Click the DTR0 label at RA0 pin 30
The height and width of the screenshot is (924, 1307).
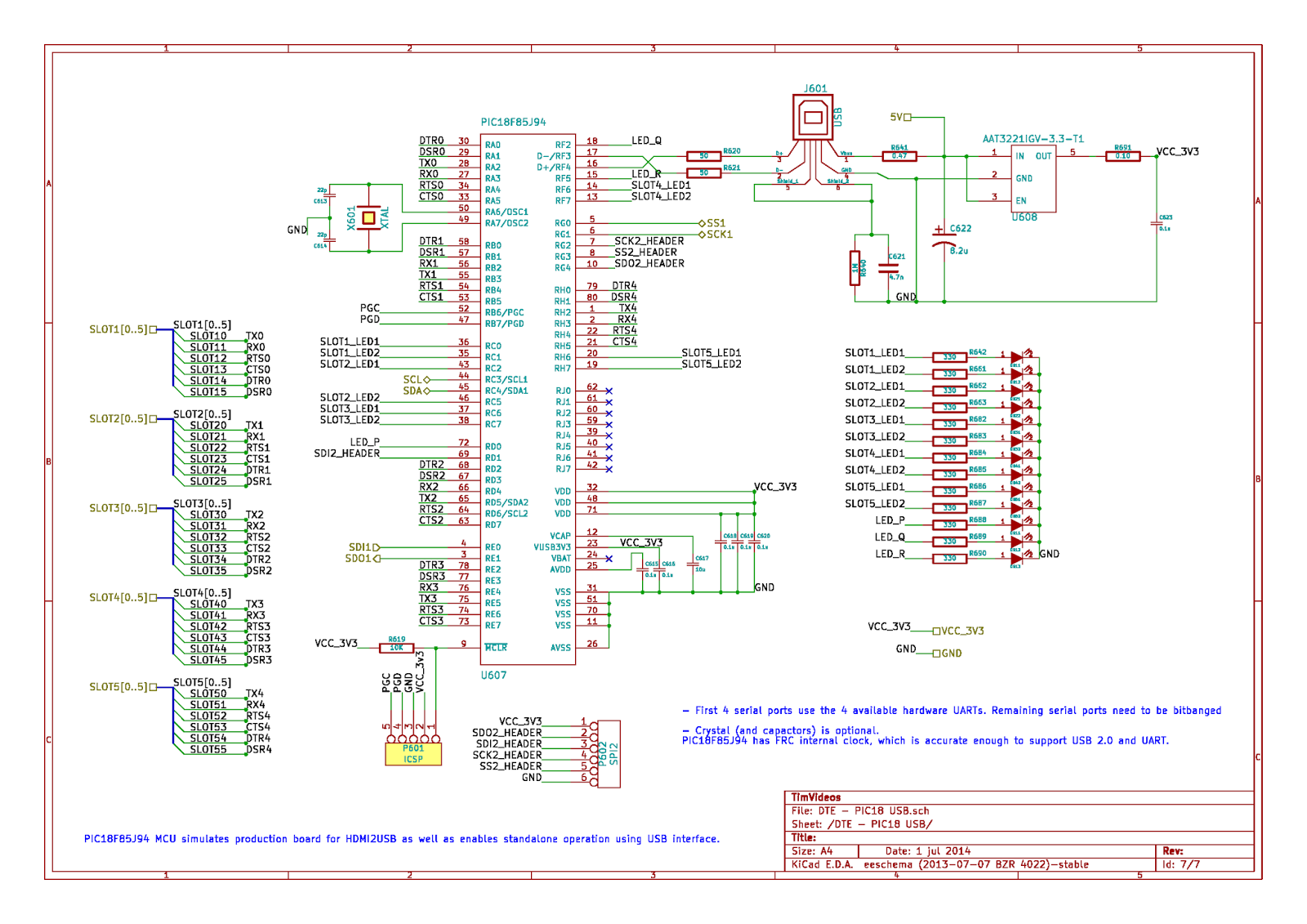click(431, 141)
